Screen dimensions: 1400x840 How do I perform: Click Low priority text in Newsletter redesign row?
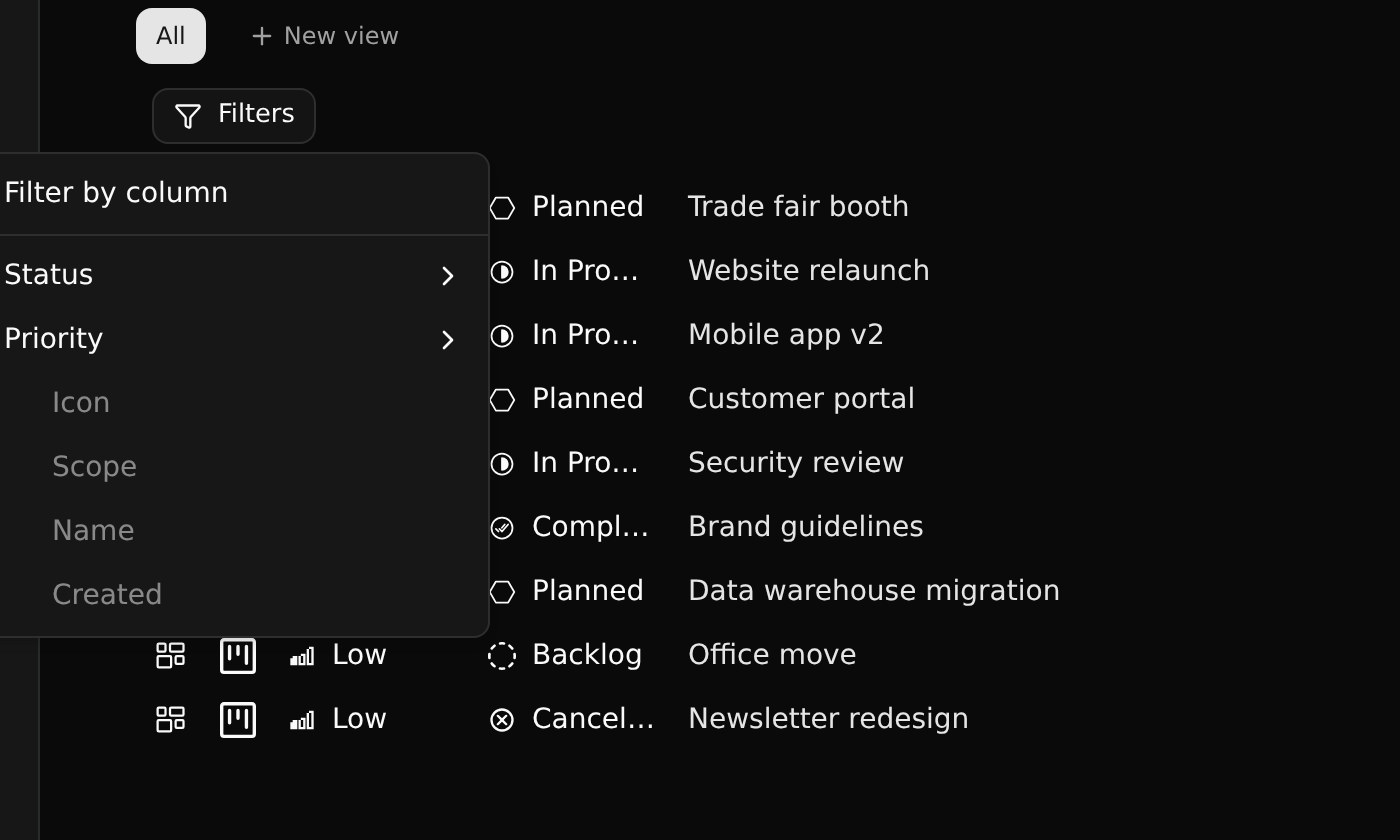pos(359,718)
